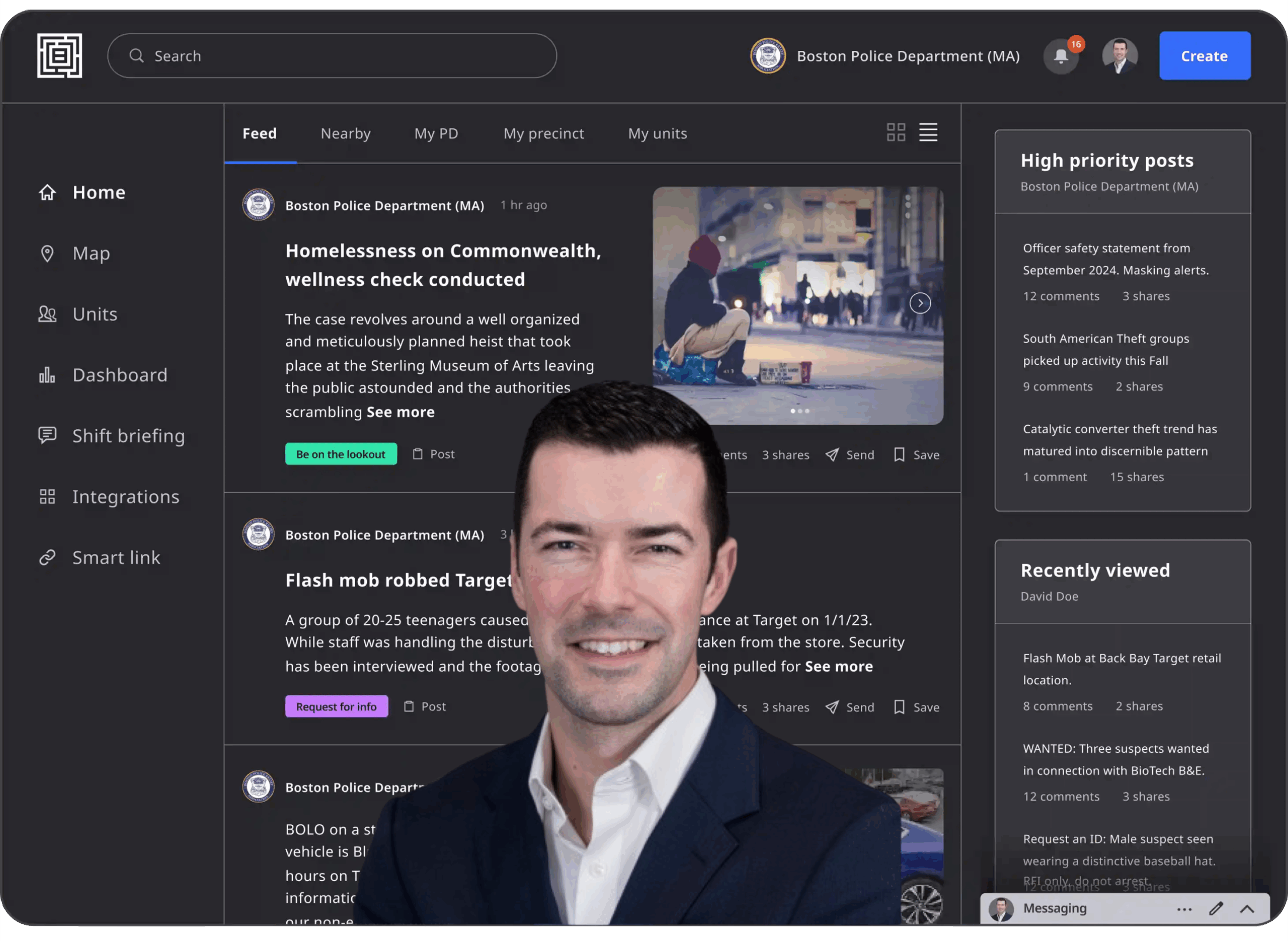Click the maze logo icon
The height and width of the screenshot is (941, 1288).
click(x=60, y=55)
